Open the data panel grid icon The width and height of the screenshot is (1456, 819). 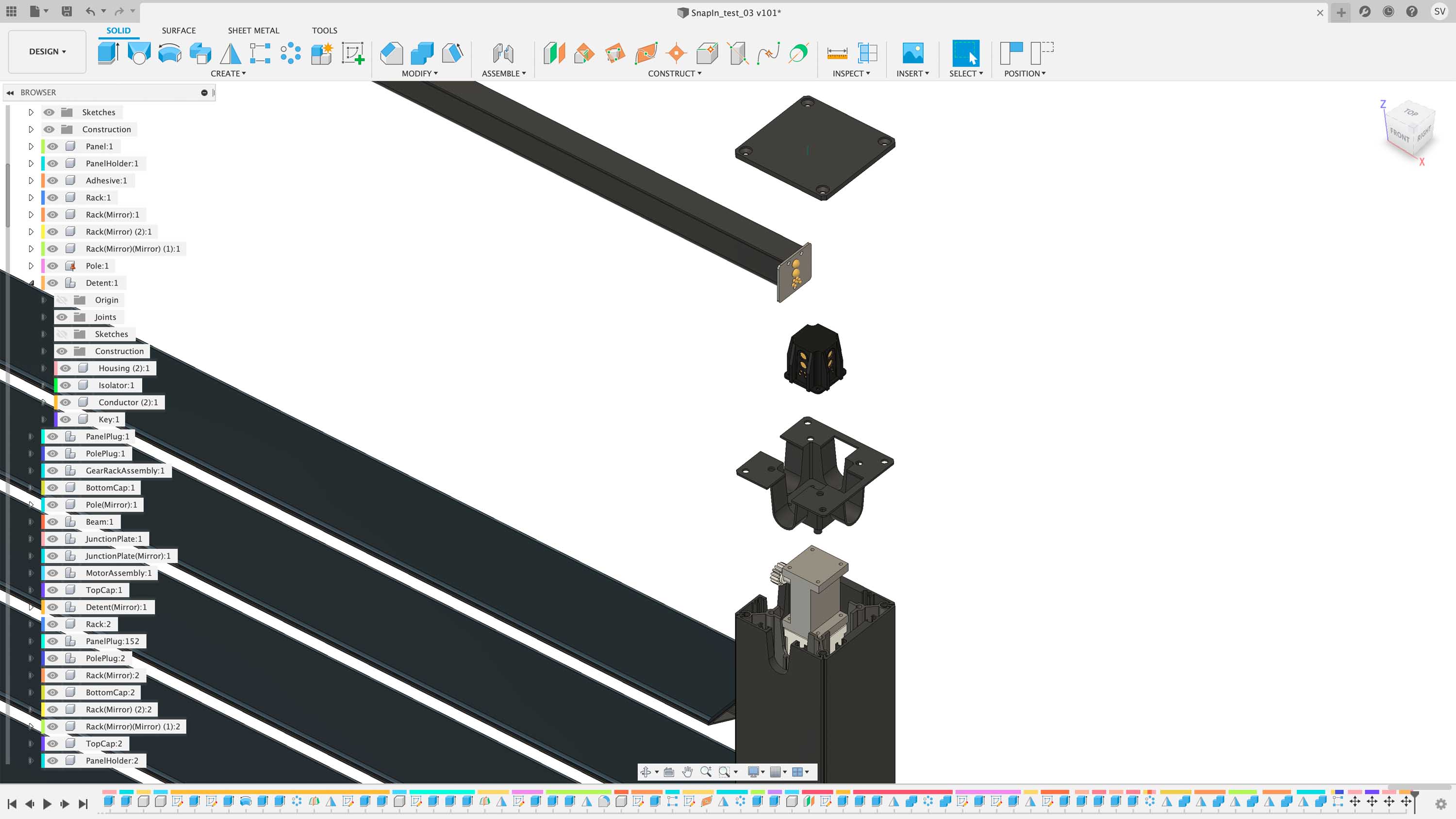(x=11, y=11)
